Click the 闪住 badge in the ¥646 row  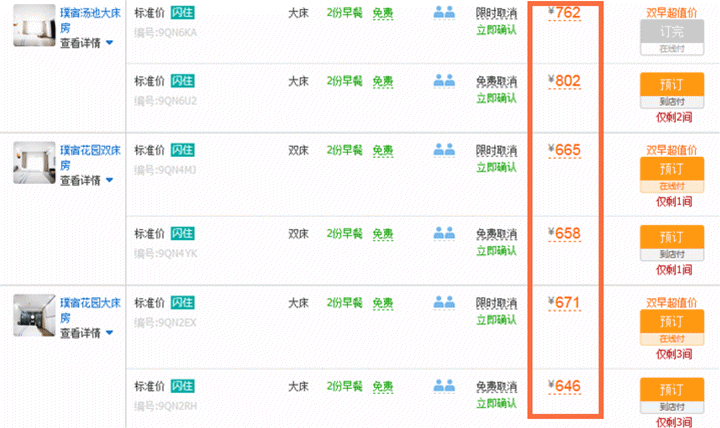(182, 386)
